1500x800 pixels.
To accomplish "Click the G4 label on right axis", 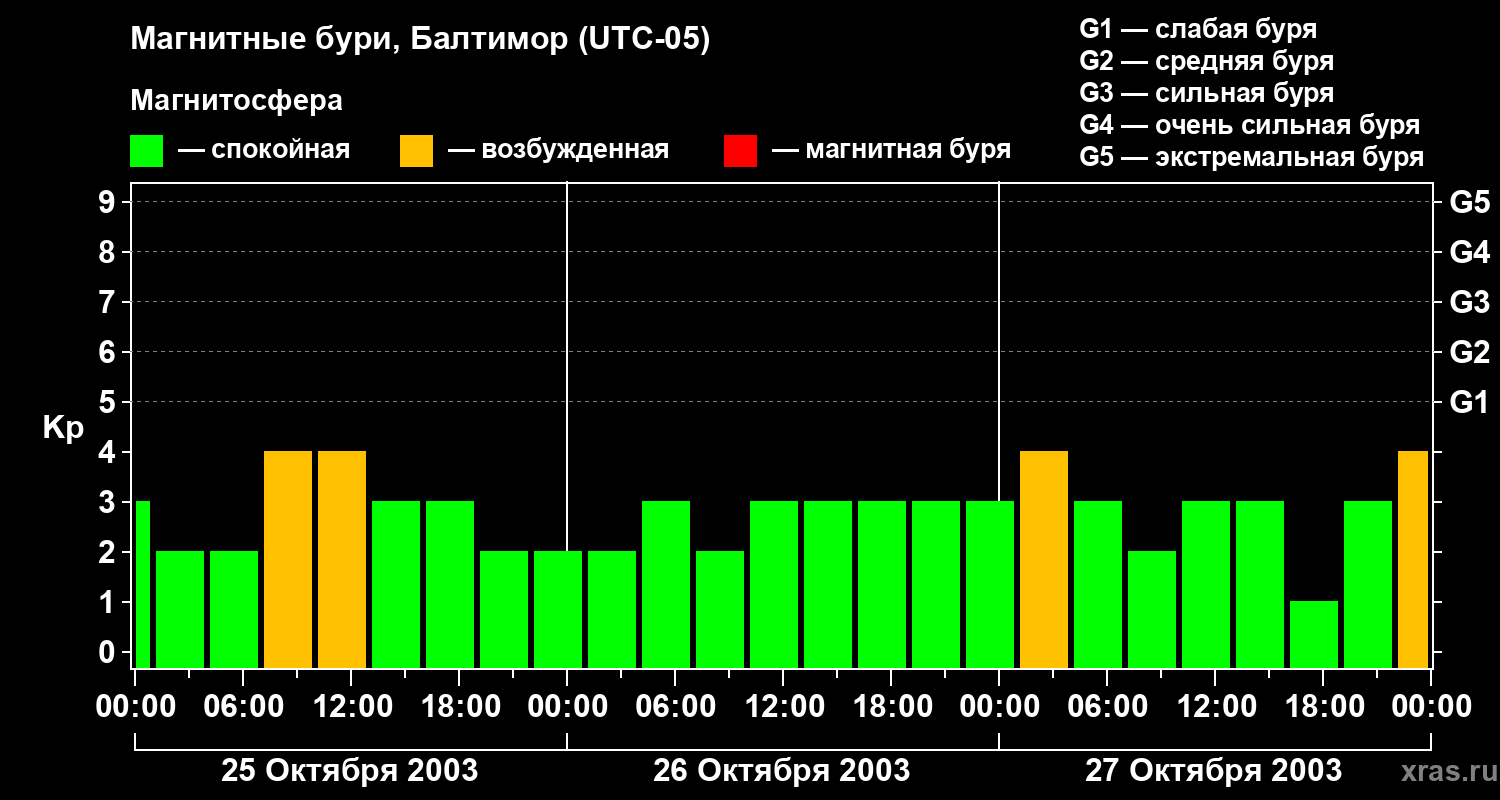I will point(1469,253).
